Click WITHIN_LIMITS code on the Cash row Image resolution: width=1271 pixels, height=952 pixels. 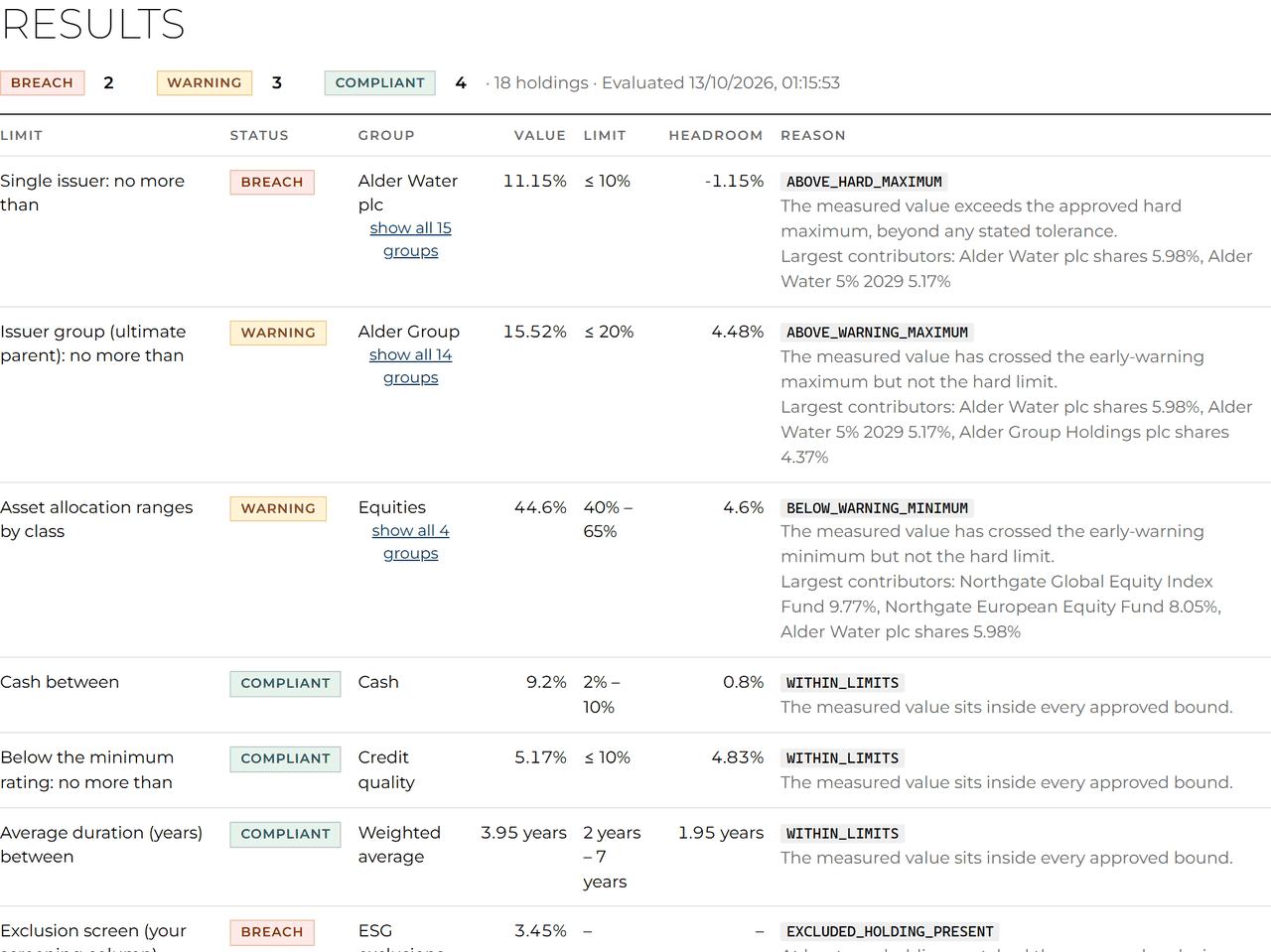point(842,683)
